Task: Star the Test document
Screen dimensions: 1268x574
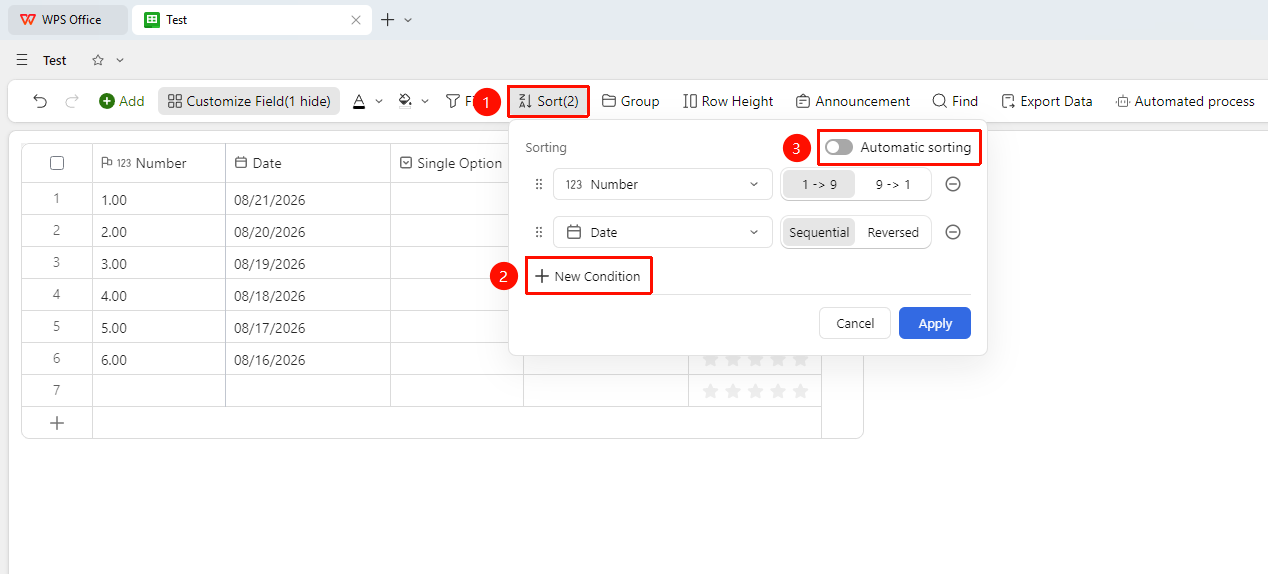Action: click(x=98, y=60)
